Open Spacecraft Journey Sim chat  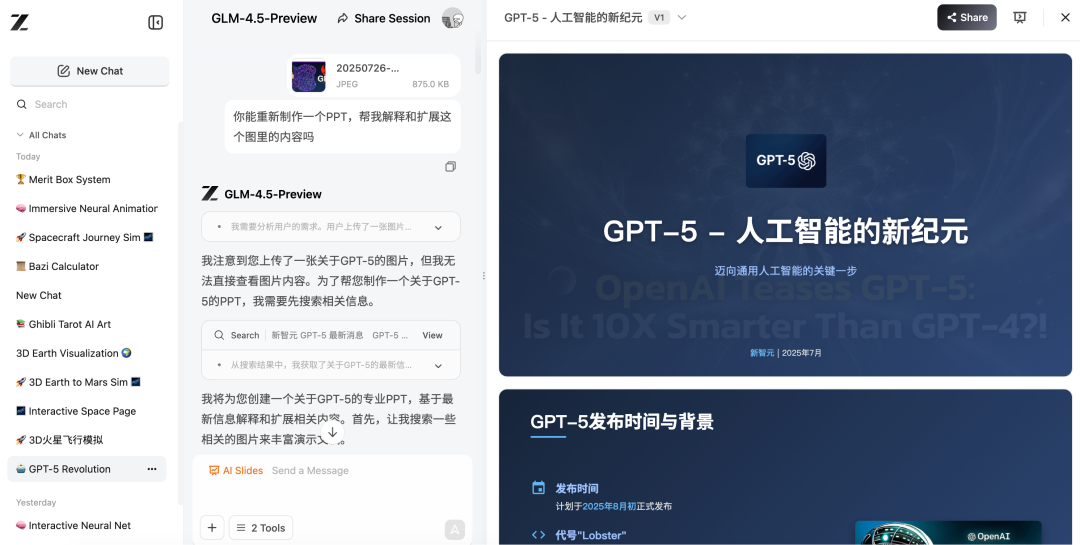coord(87,237)
